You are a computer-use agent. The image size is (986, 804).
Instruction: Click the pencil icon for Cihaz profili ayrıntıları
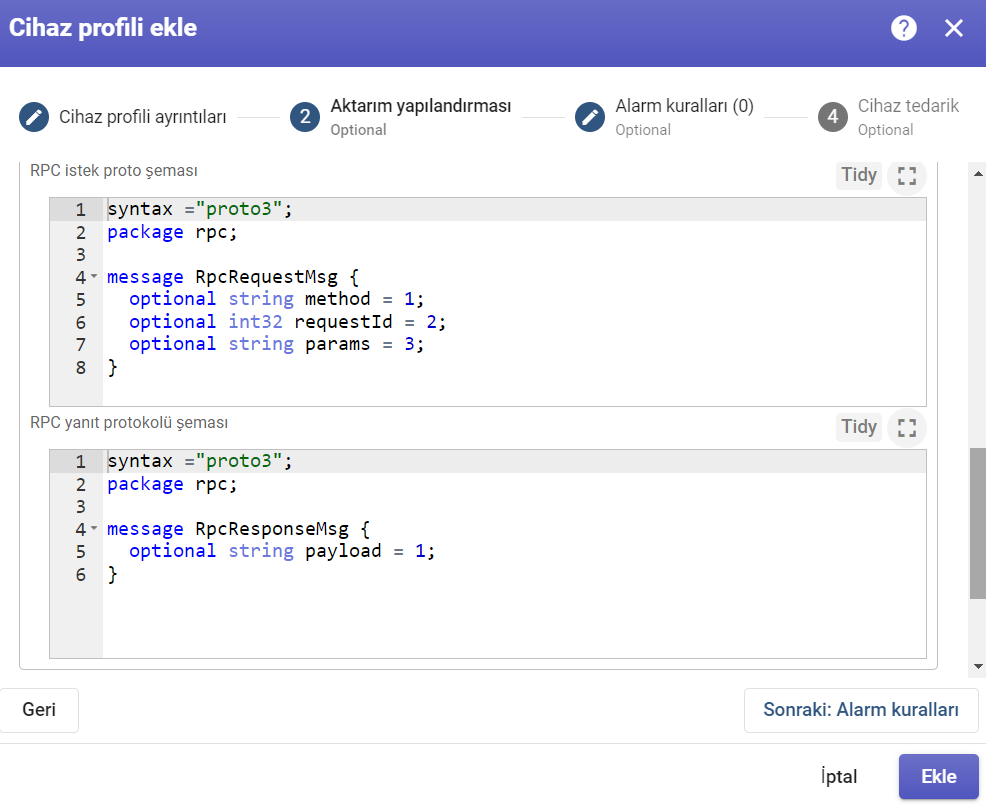[34, 117]
